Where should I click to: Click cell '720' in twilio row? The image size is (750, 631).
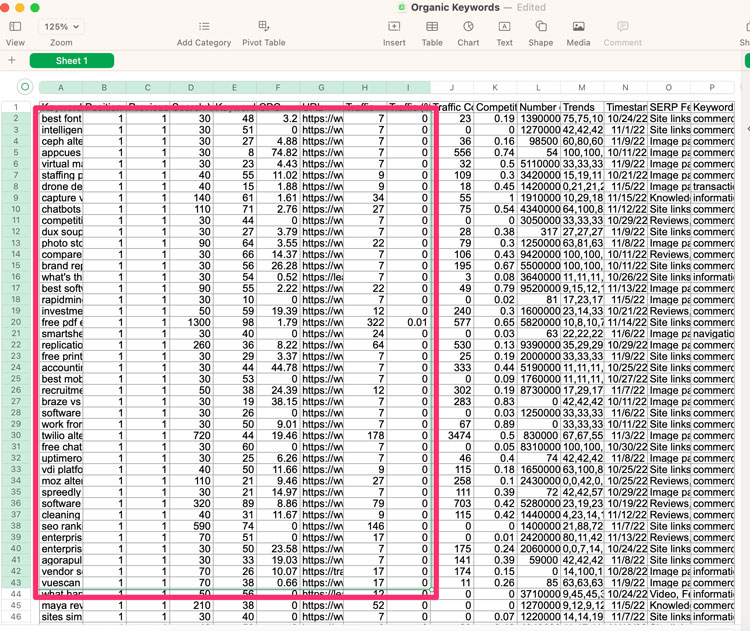(191, 435)
